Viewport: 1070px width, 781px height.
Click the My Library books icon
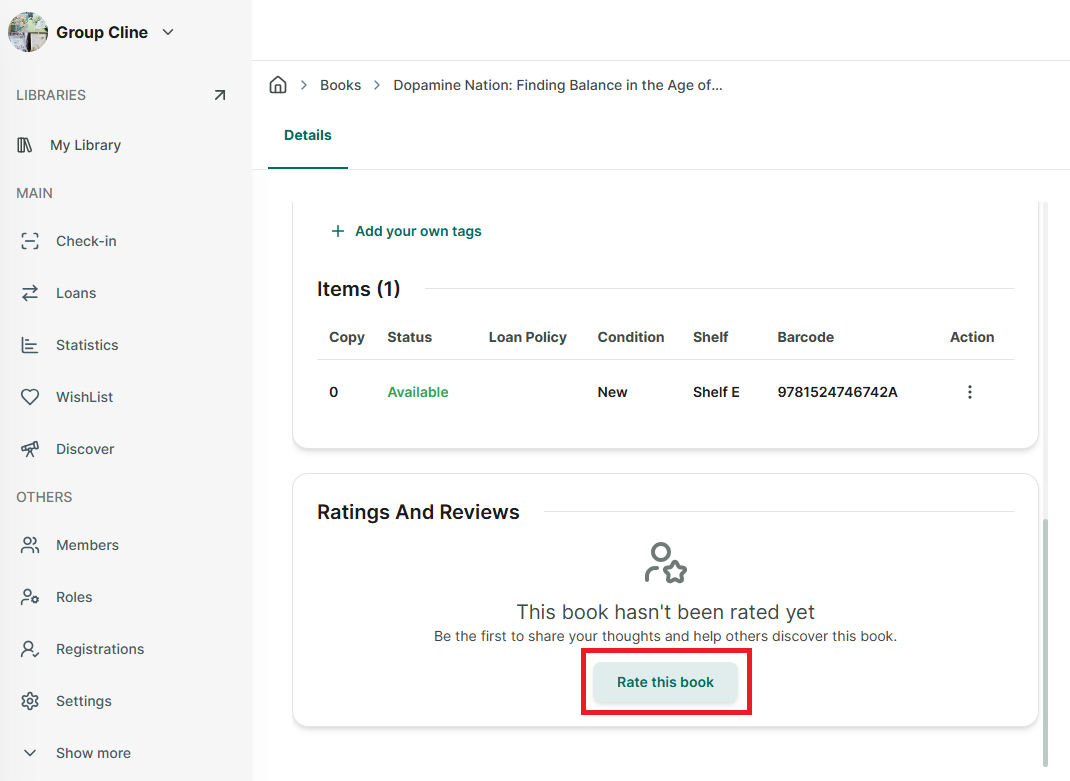[25, 145]
